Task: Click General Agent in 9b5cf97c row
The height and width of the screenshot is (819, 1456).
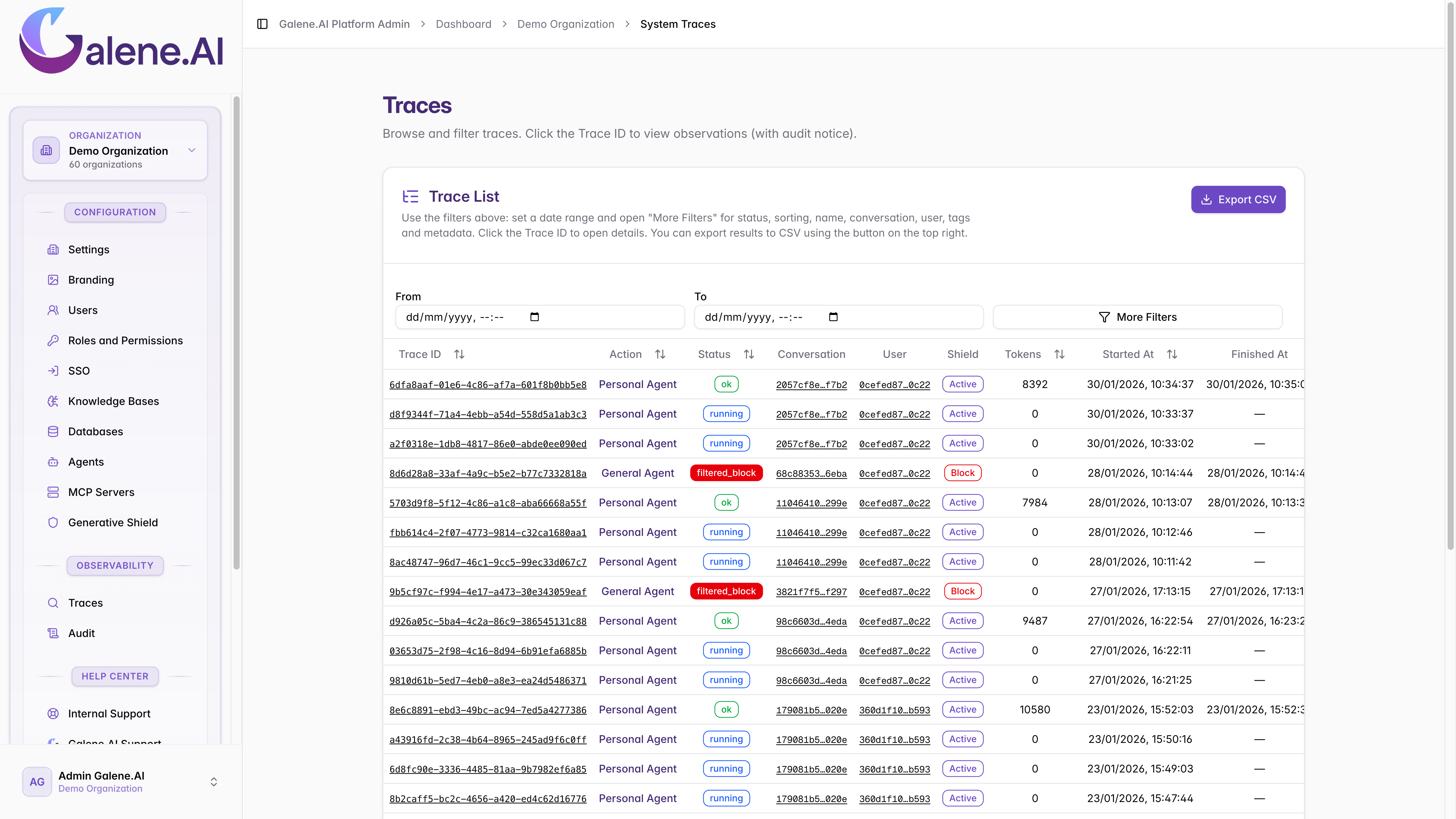Action: [638, 591]
